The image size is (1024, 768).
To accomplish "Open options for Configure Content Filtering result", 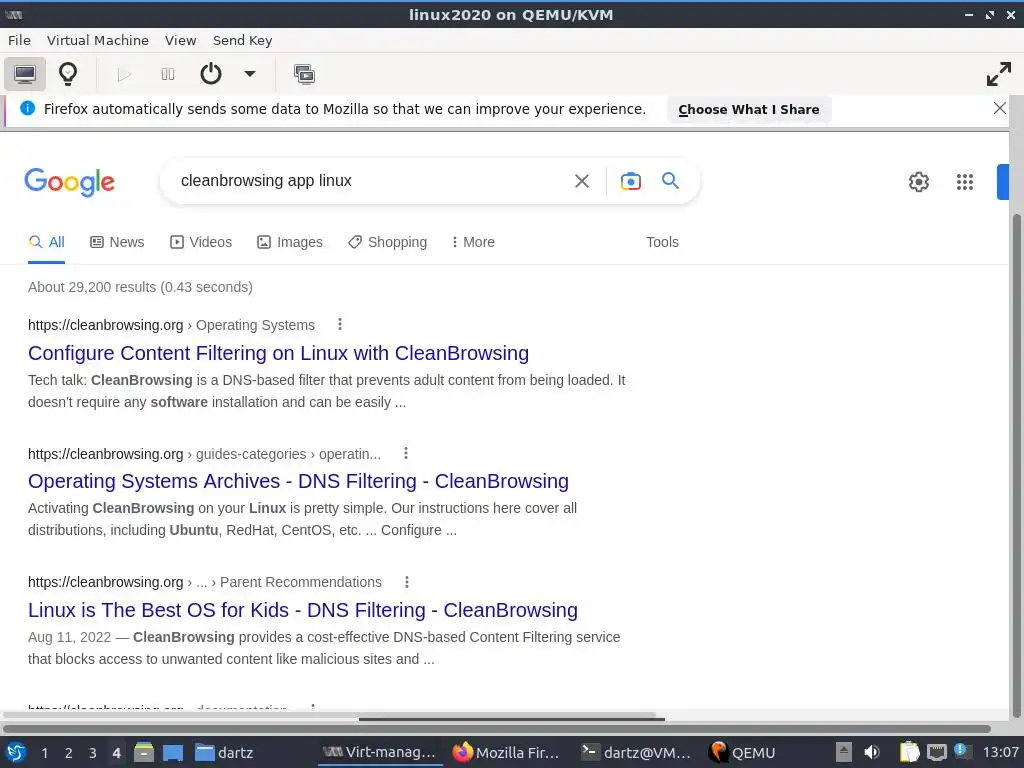I will [x=340, y=325].
